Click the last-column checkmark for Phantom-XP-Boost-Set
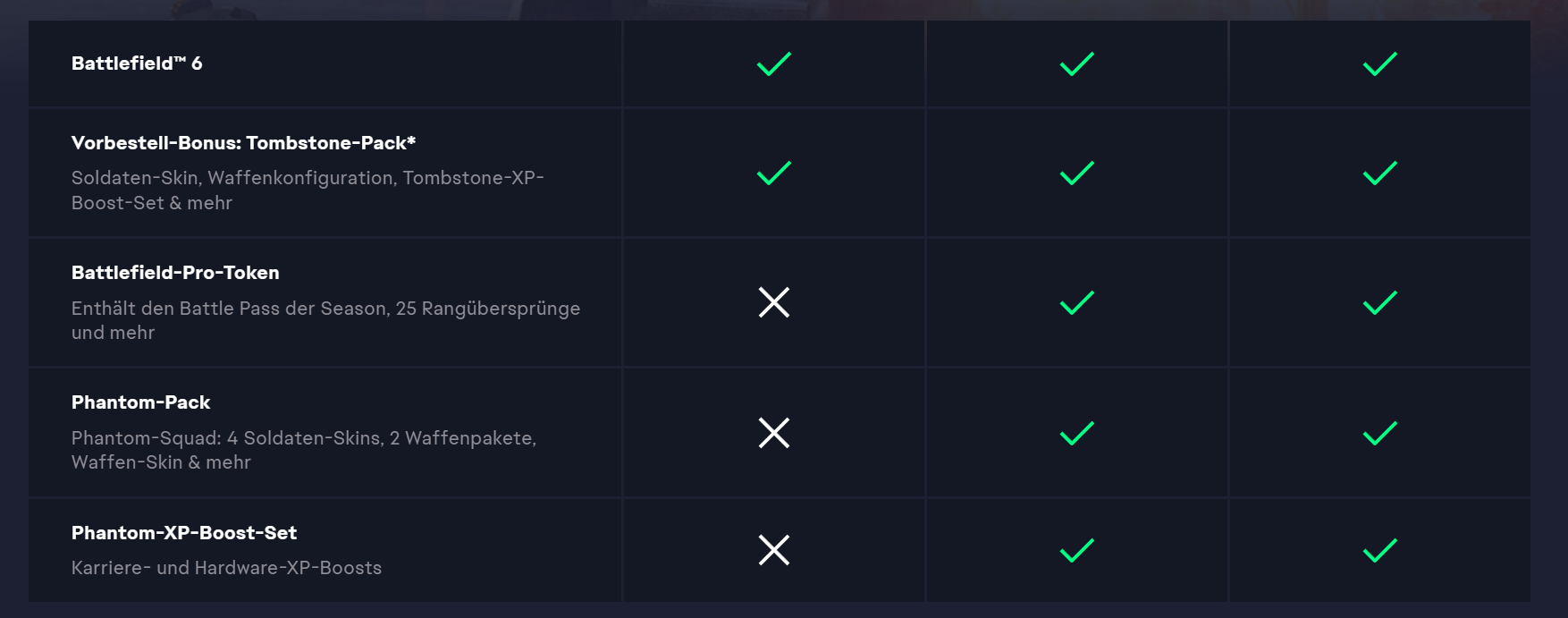The image size is (1568, 618). [1379, 551]
